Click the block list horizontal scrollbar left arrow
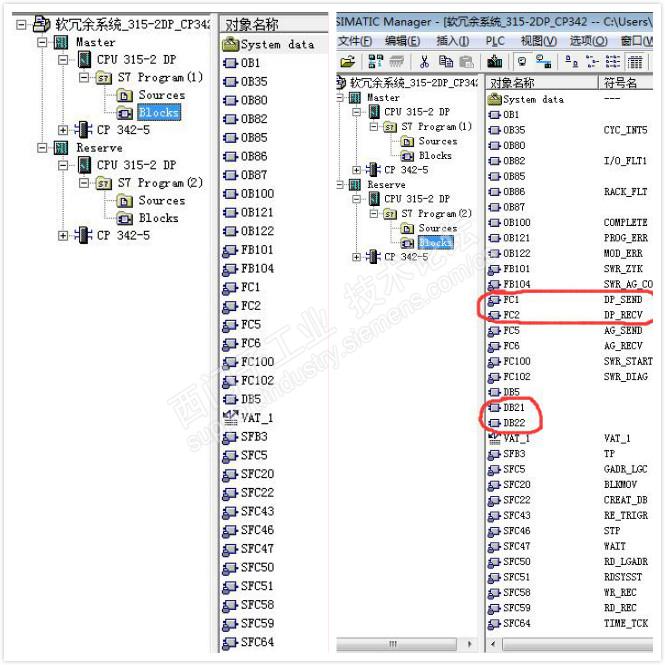 coord(493,644)
